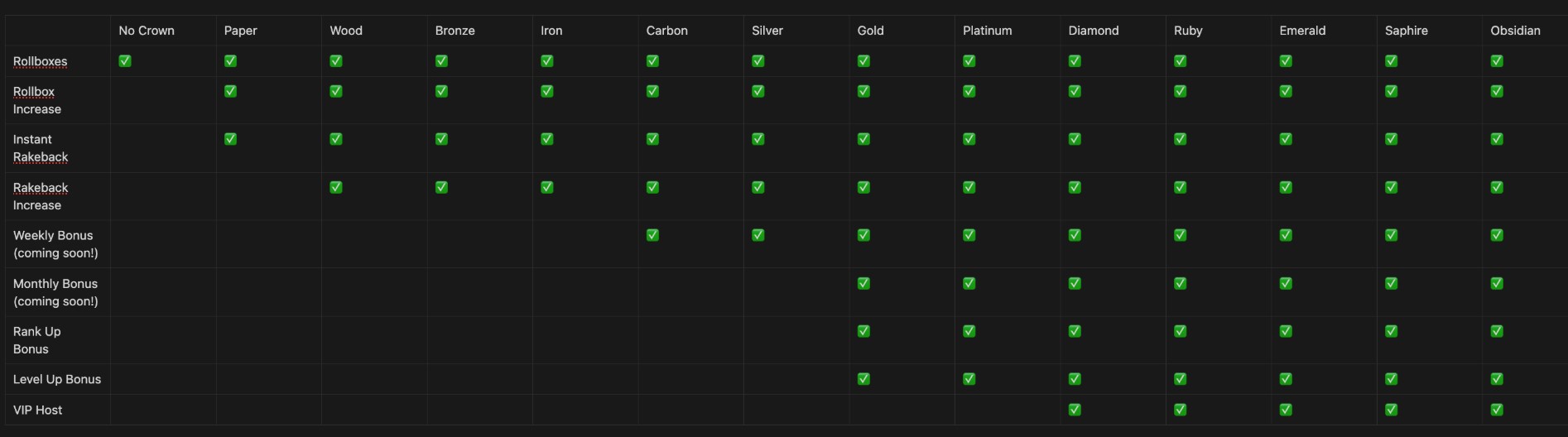Select the No Crown column header
The image size is (1568, 437).
(147, 31)
